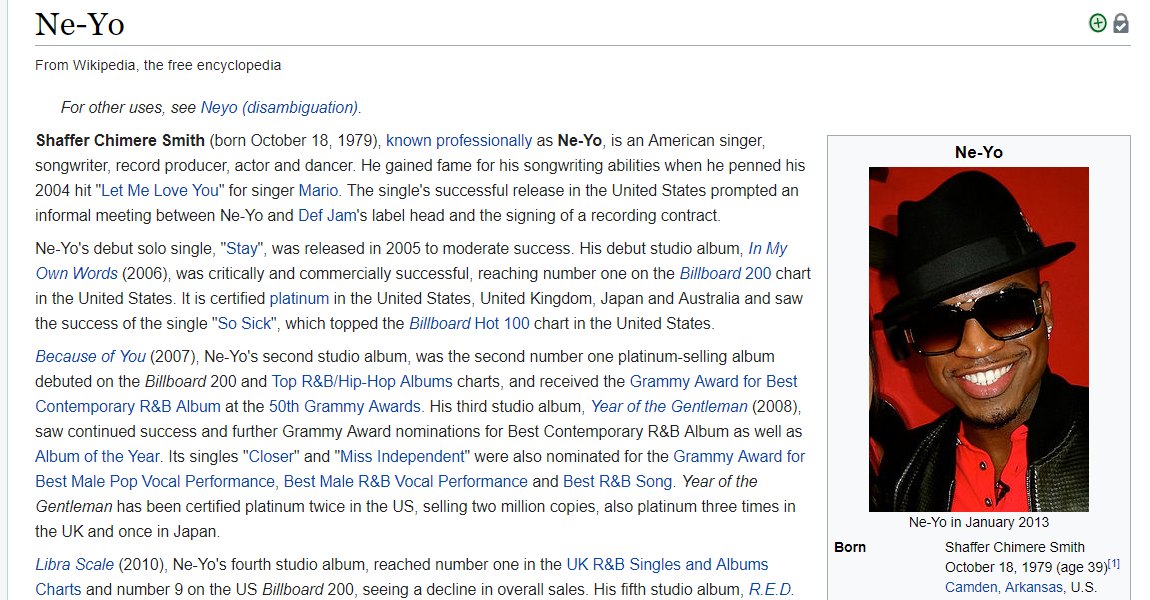Click the Album of the Year link

point(98,456)
